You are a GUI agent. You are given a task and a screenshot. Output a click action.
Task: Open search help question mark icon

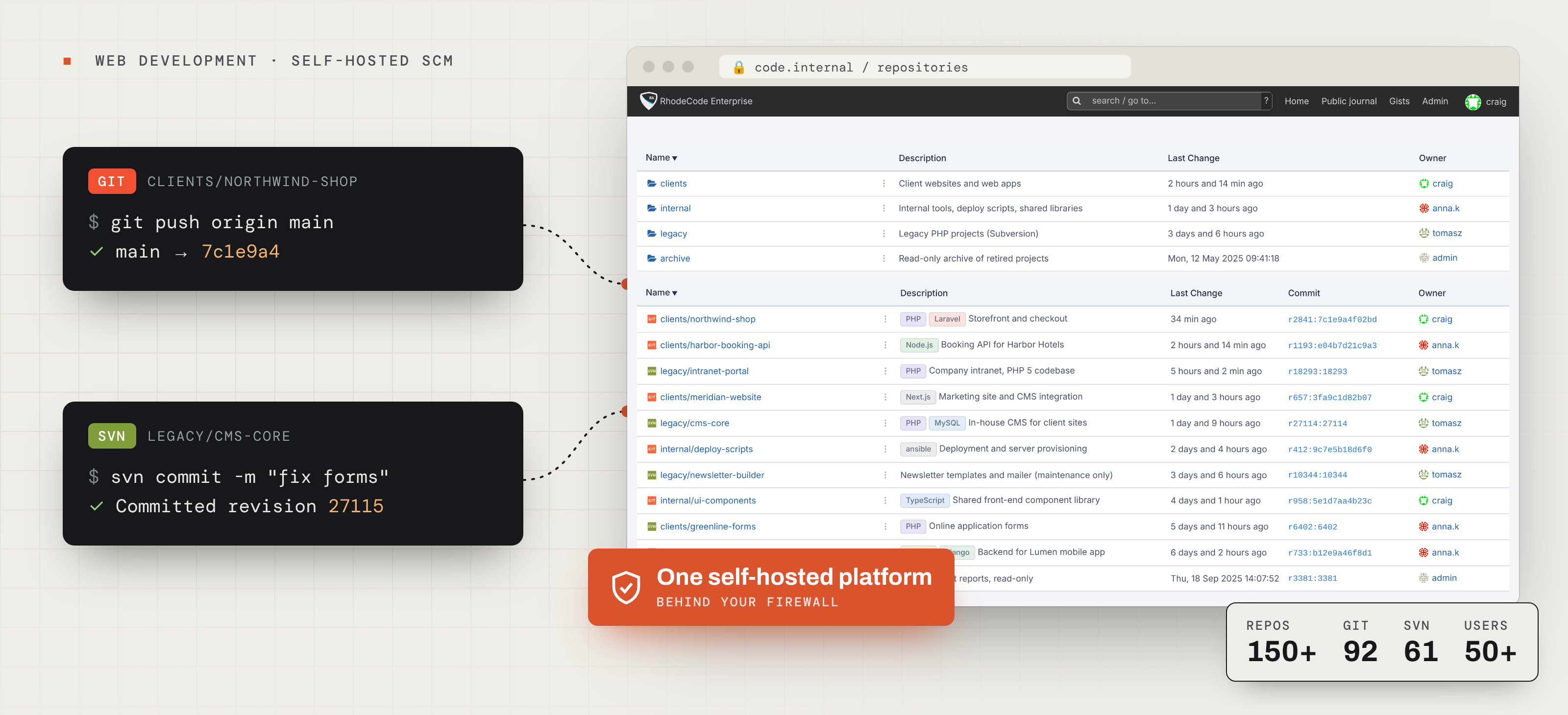pyautogui.click(x=1266, y=101)
